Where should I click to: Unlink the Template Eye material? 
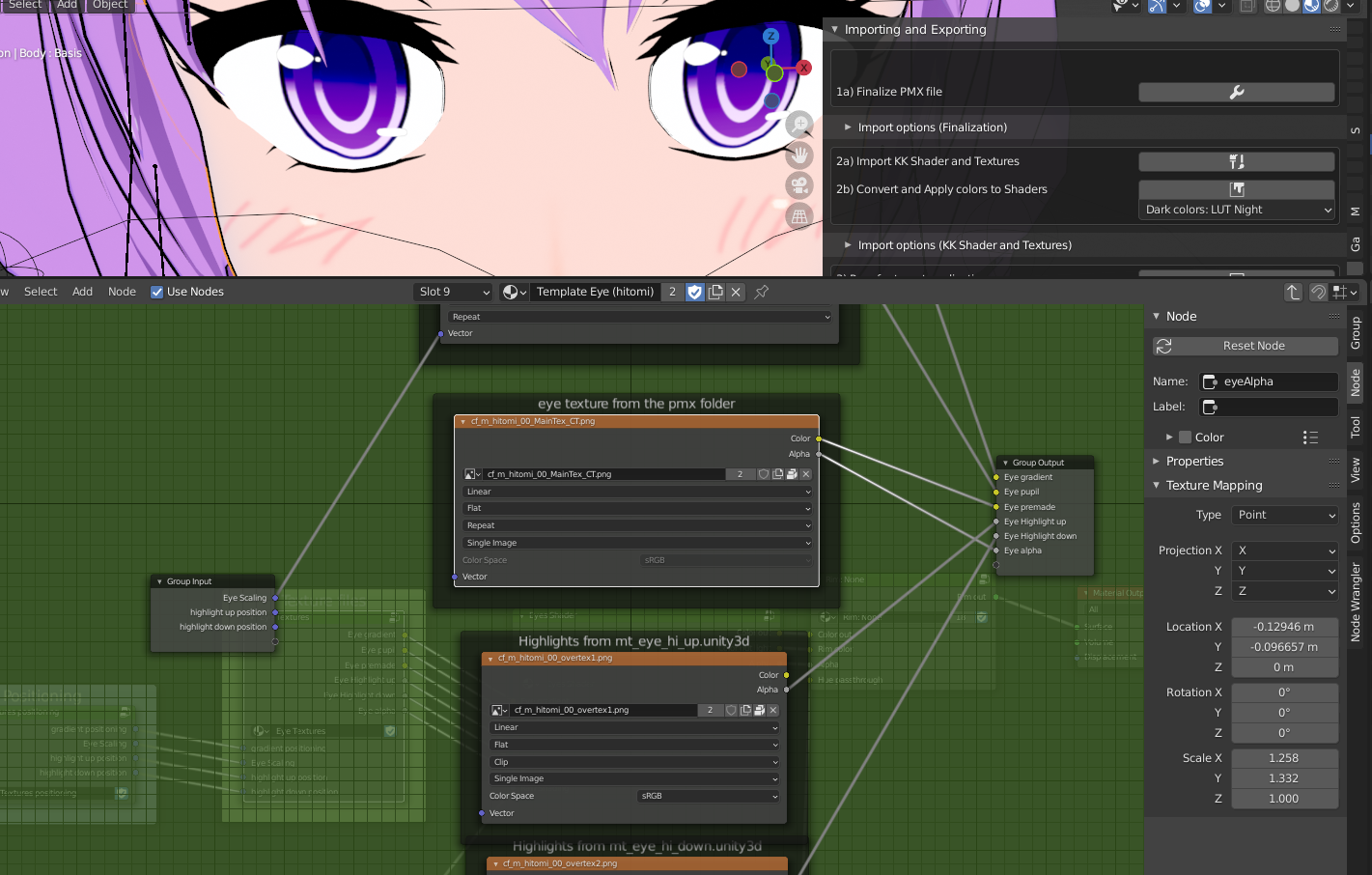coord(736,292)
